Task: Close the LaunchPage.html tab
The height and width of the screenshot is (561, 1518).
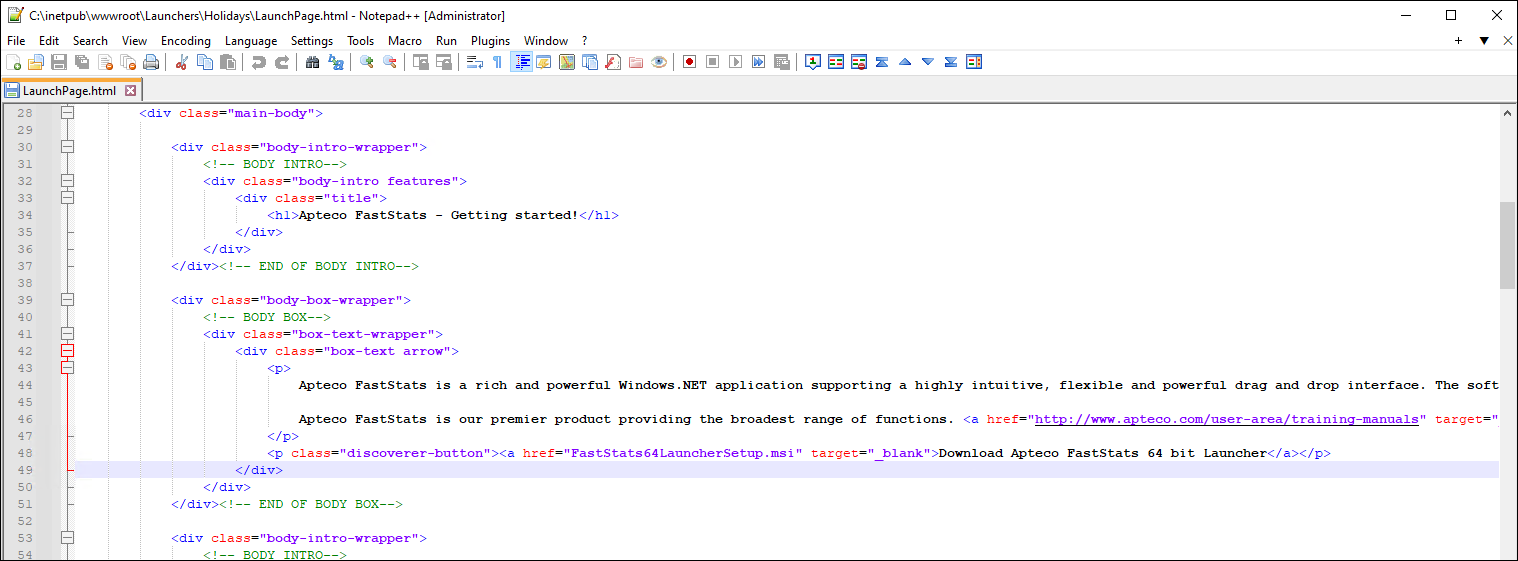Action: [130, 90]
